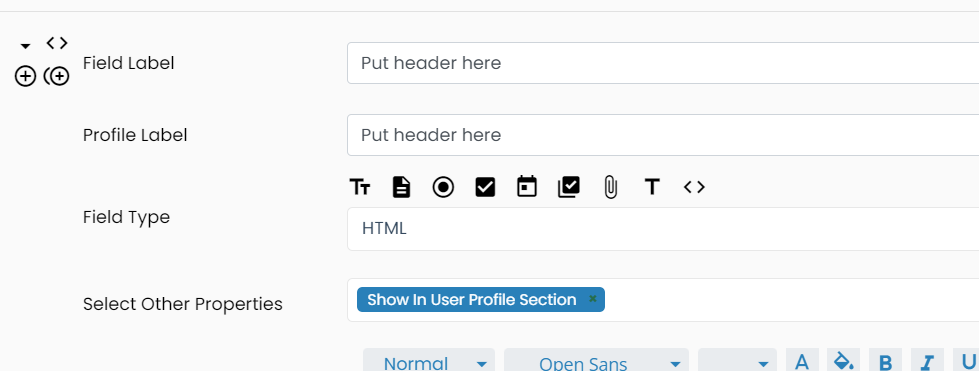Choose the document textarea field type icon
This screenshot has height=371, width=979.
click(401, 187)
